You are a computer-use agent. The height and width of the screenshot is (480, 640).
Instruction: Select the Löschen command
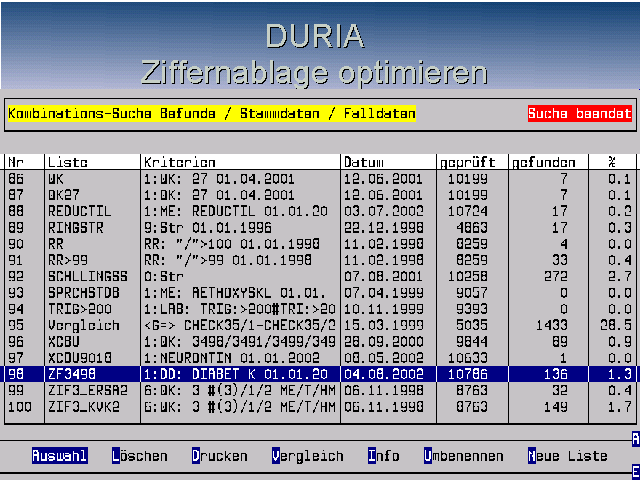[140, 456]
